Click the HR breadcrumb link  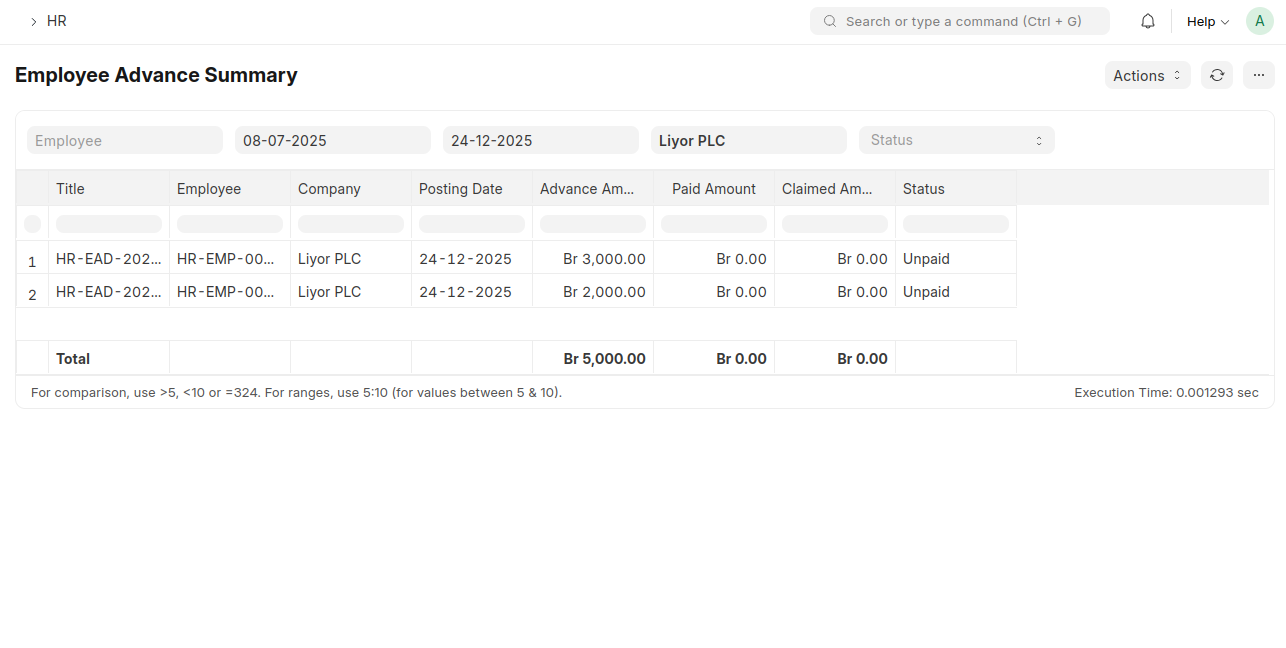click(57, 21)
